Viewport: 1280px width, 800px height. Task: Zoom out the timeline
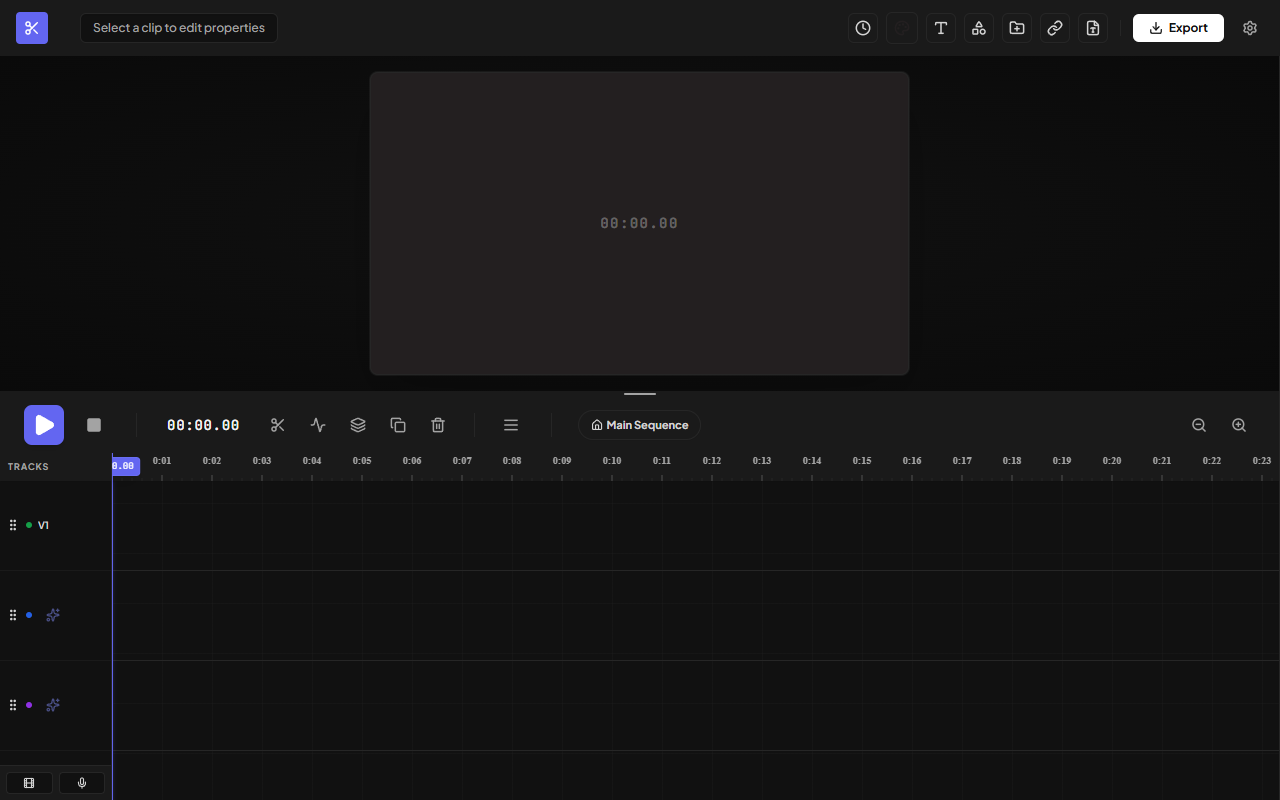(x=1199, y=425)
